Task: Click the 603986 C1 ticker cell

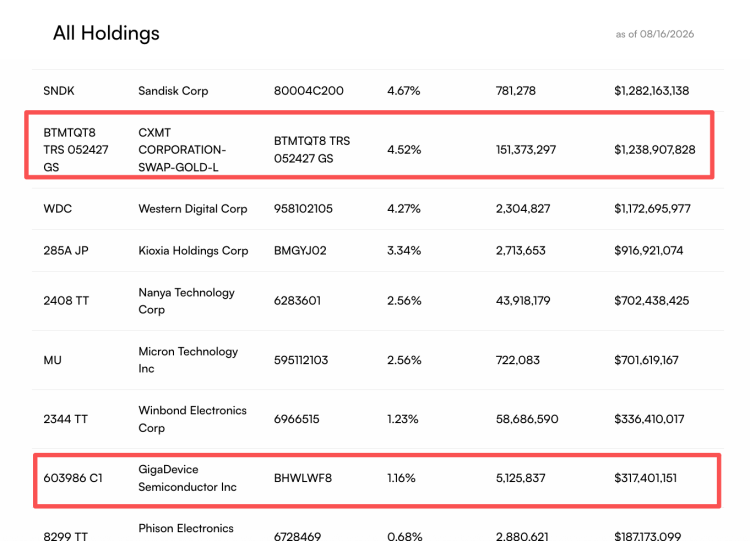Action: 73,478
